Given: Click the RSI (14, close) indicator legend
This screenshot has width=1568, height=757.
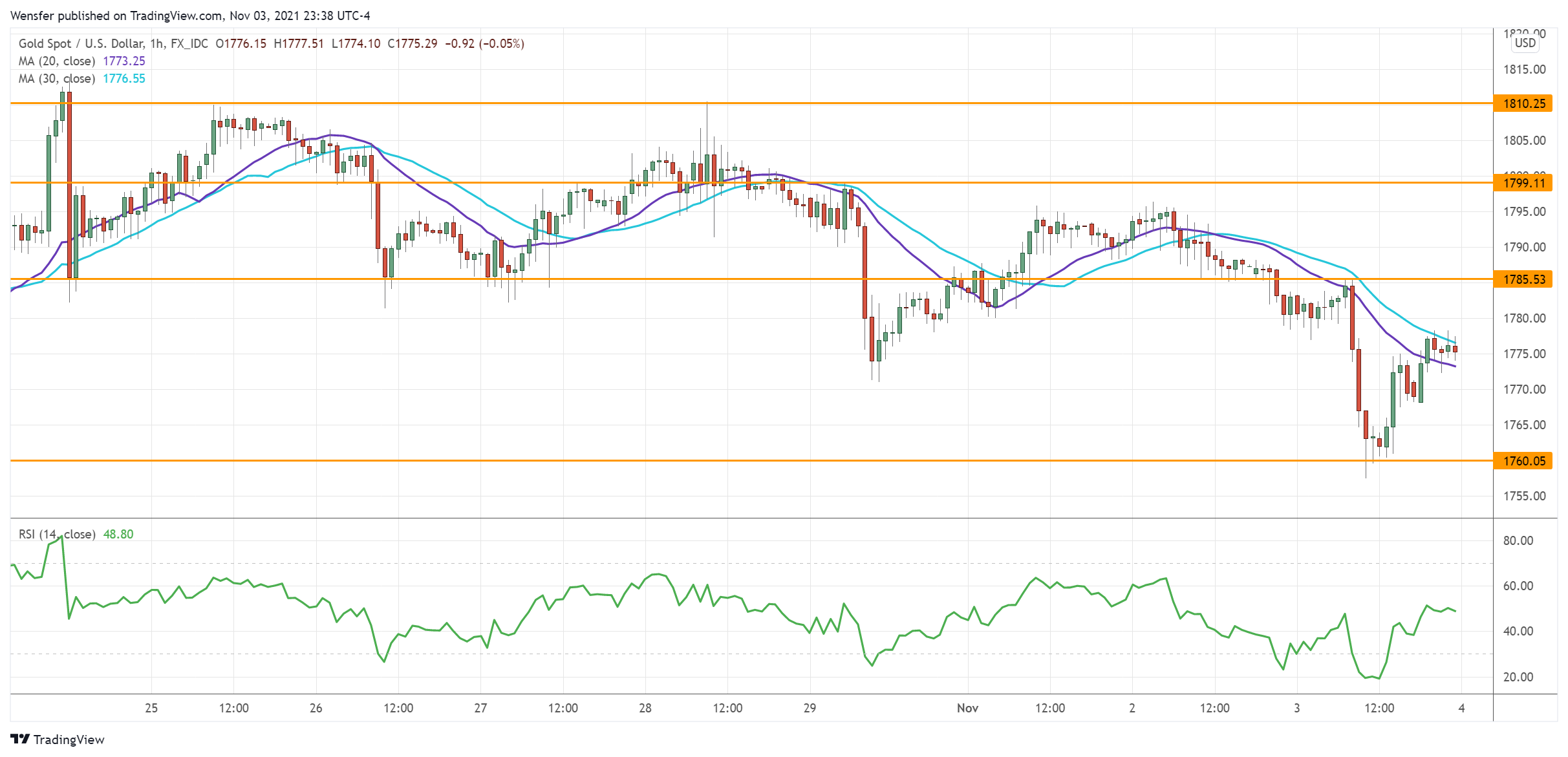Looking at the screenshot, I should (x=57, y=534).
